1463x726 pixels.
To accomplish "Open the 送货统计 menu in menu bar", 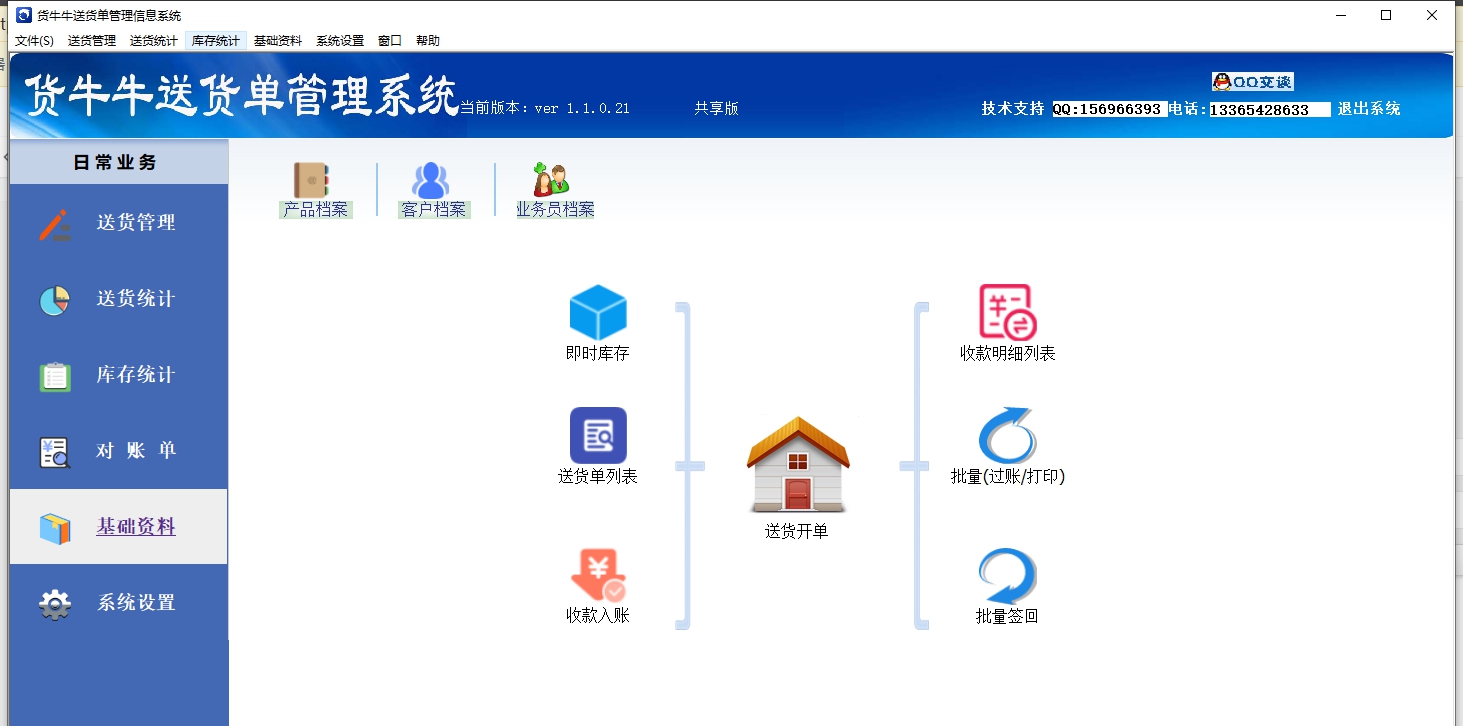I will [x=154, y=41].
